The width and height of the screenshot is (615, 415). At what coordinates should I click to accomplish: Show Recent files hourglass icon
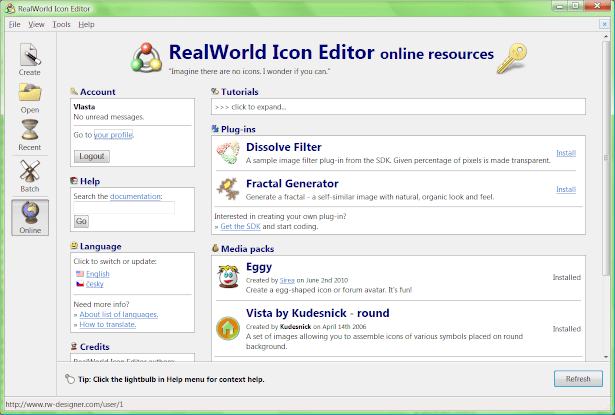(30, 130)
